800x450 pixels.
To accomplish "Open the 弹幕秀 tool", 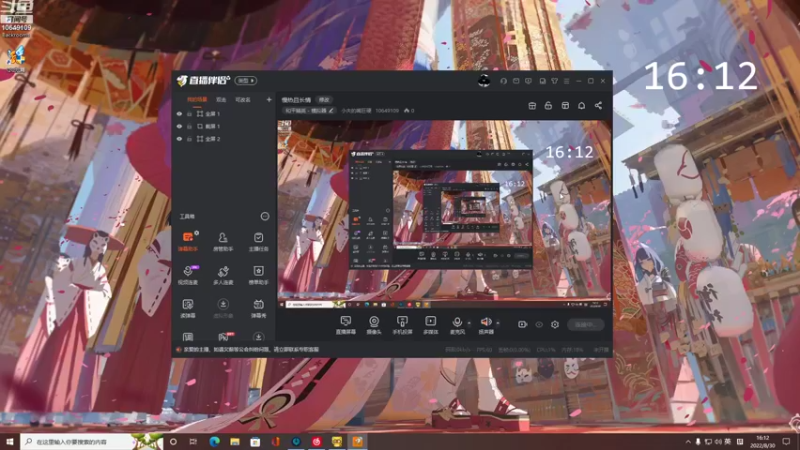I will click(x=258, y=308).
